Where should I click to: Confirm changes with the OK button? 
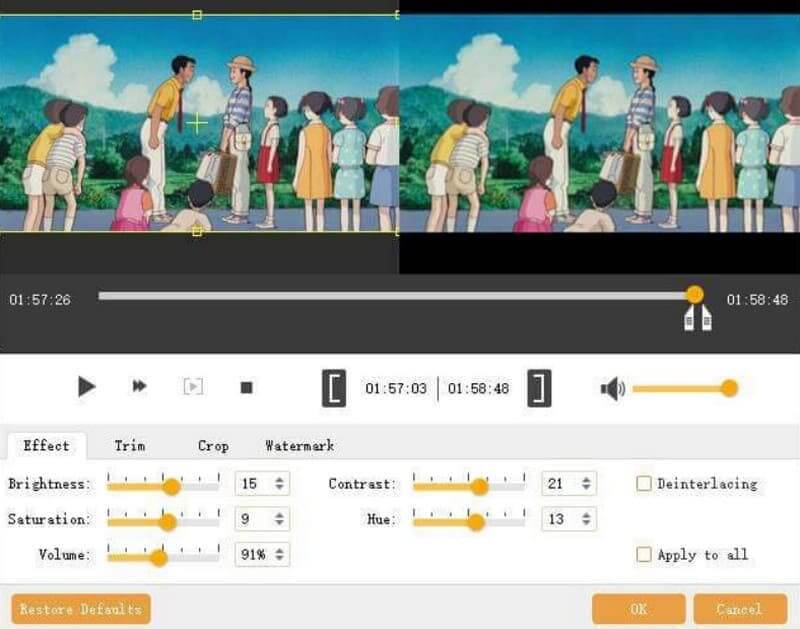(x=638, y=609)
